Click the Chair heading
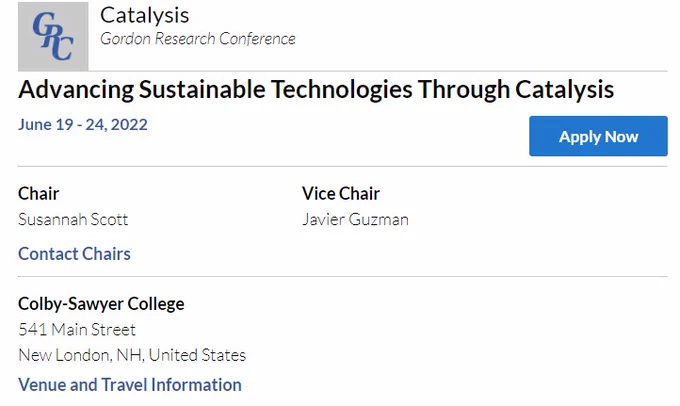The image size is (680, 406). click(39, 193)
